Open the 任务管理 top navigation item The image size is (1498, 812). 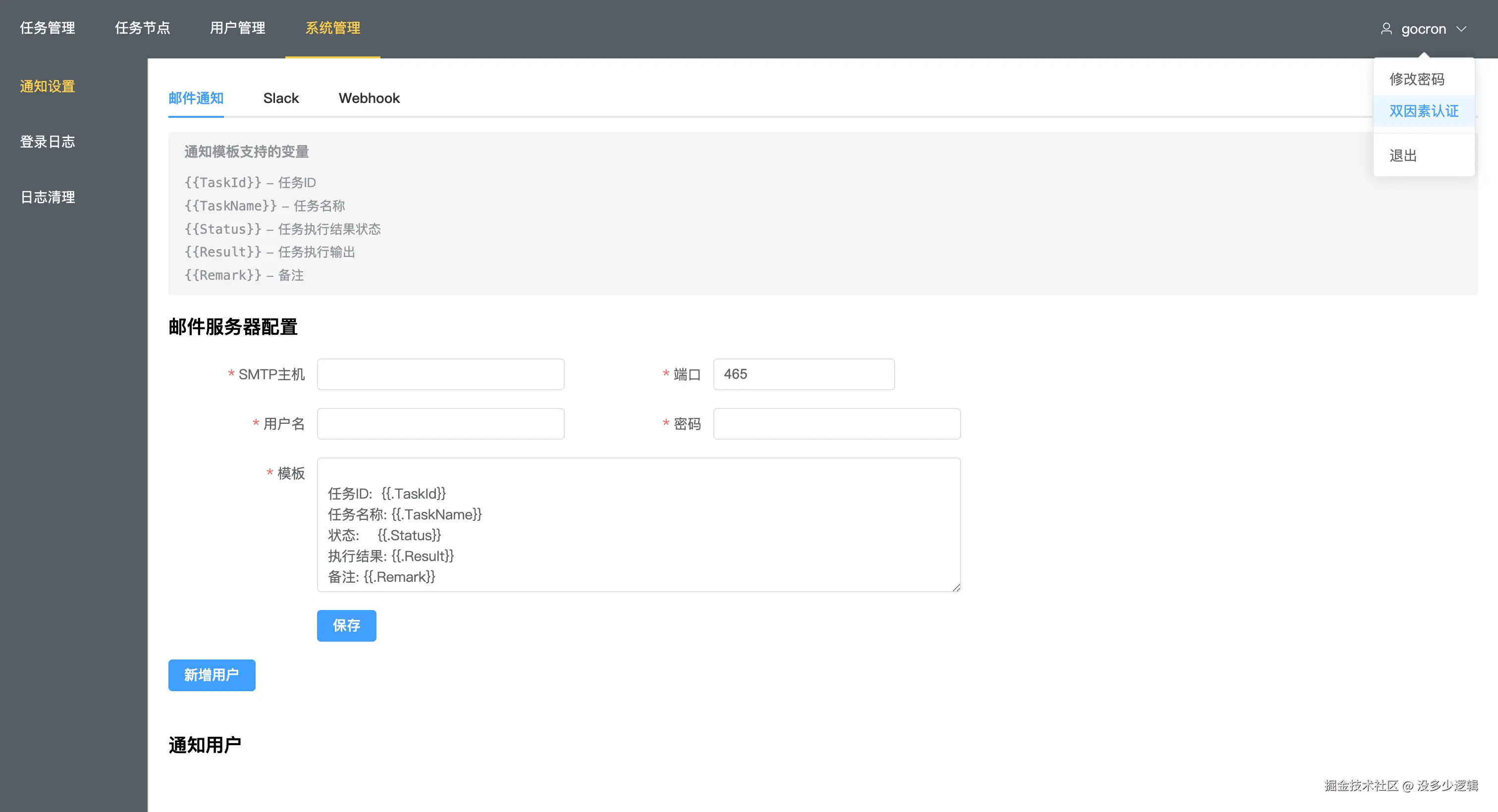tap(48, 28)
